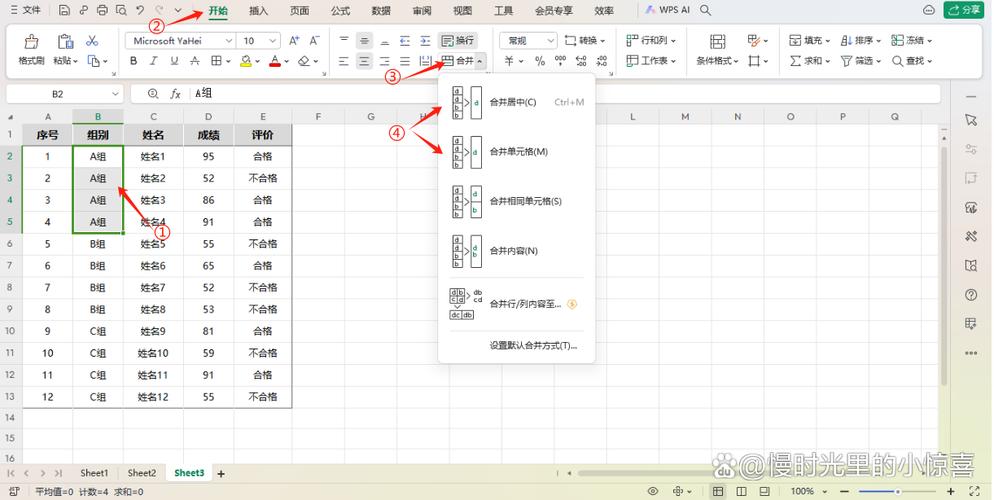Choose 合并居中(C) from merge menu

tap(517, 103)
